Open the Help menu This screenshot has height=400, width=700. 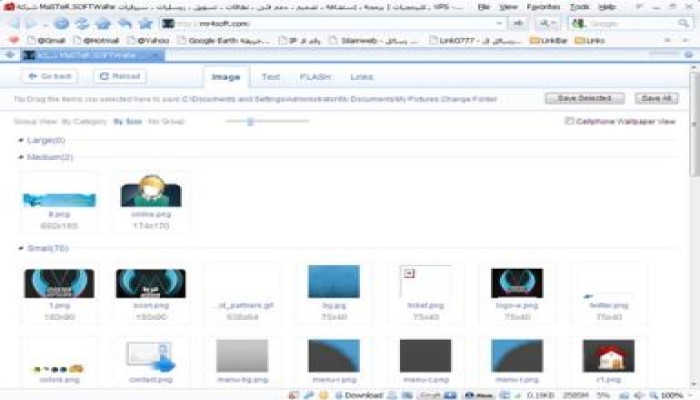click(x=607, y=7)
